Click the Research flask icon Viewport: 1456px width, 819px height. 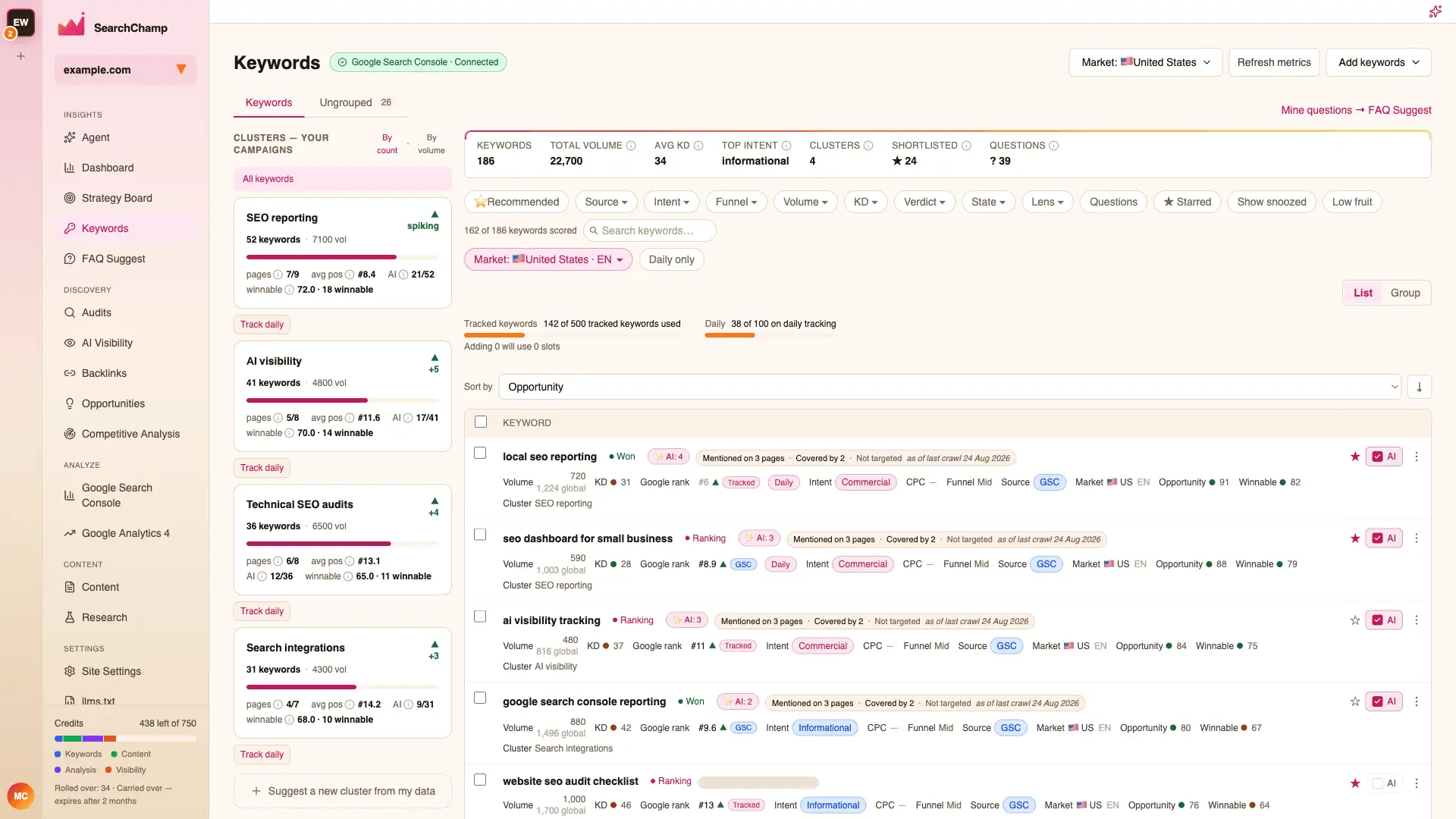pos(70,617)
